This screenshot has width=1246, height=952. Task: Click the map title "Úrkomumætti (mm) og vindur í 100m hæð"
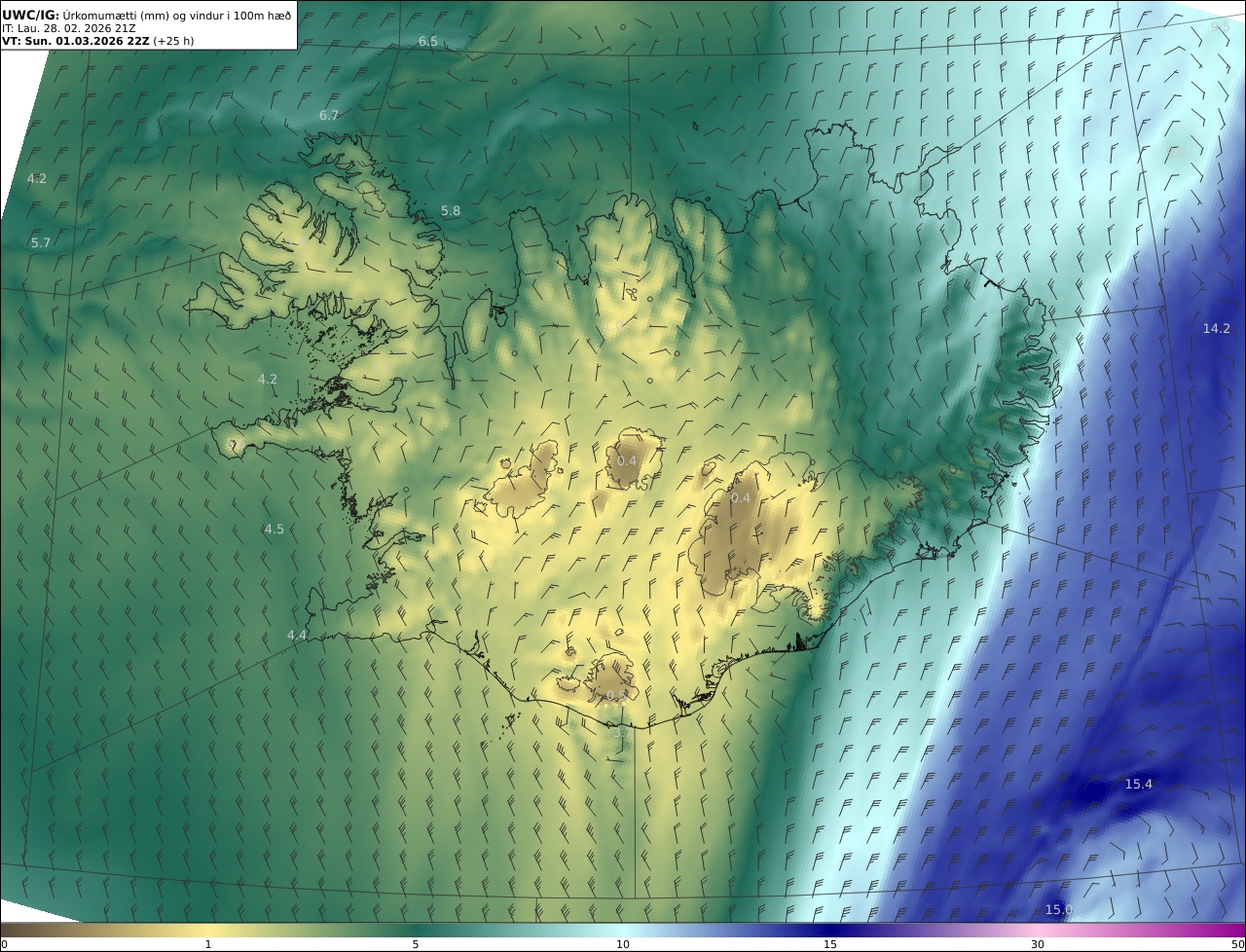click(177, 15)
